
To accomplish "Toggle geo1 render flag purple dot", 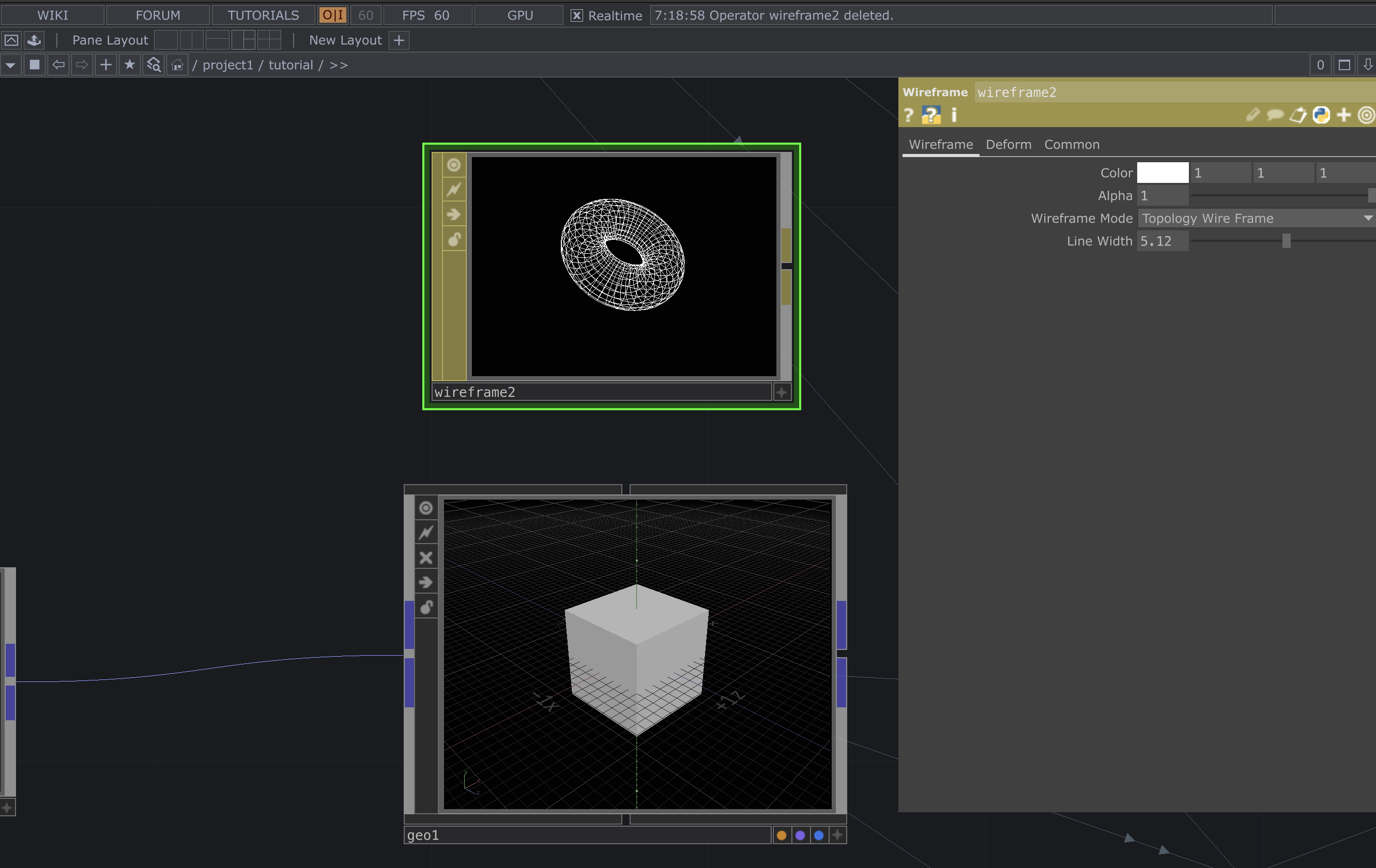I will coord(800,835).
